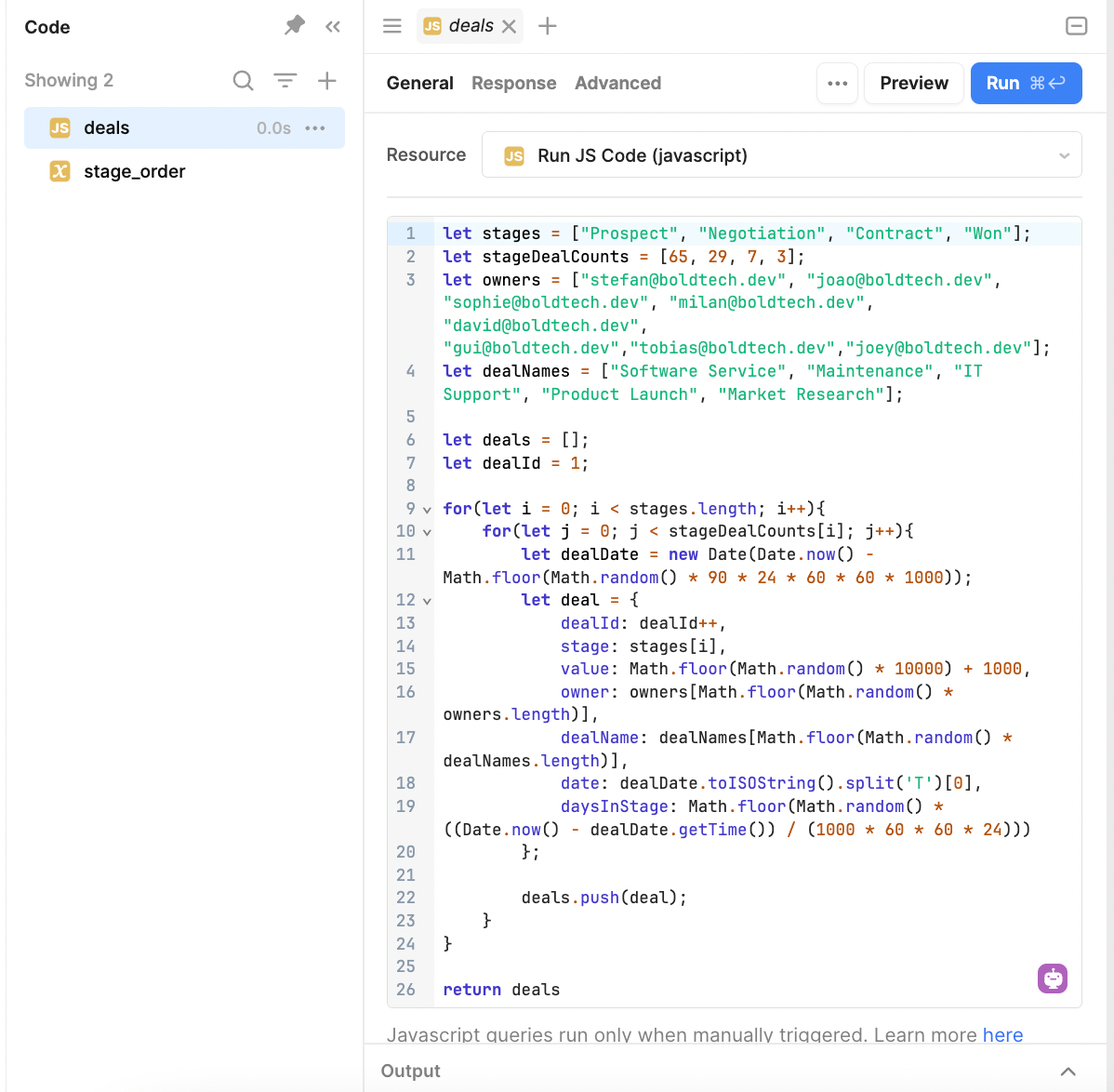Click 'let dealId = 1;' code line
The width and height of the screenshot is (1114, 1092).
click(516, 463)
